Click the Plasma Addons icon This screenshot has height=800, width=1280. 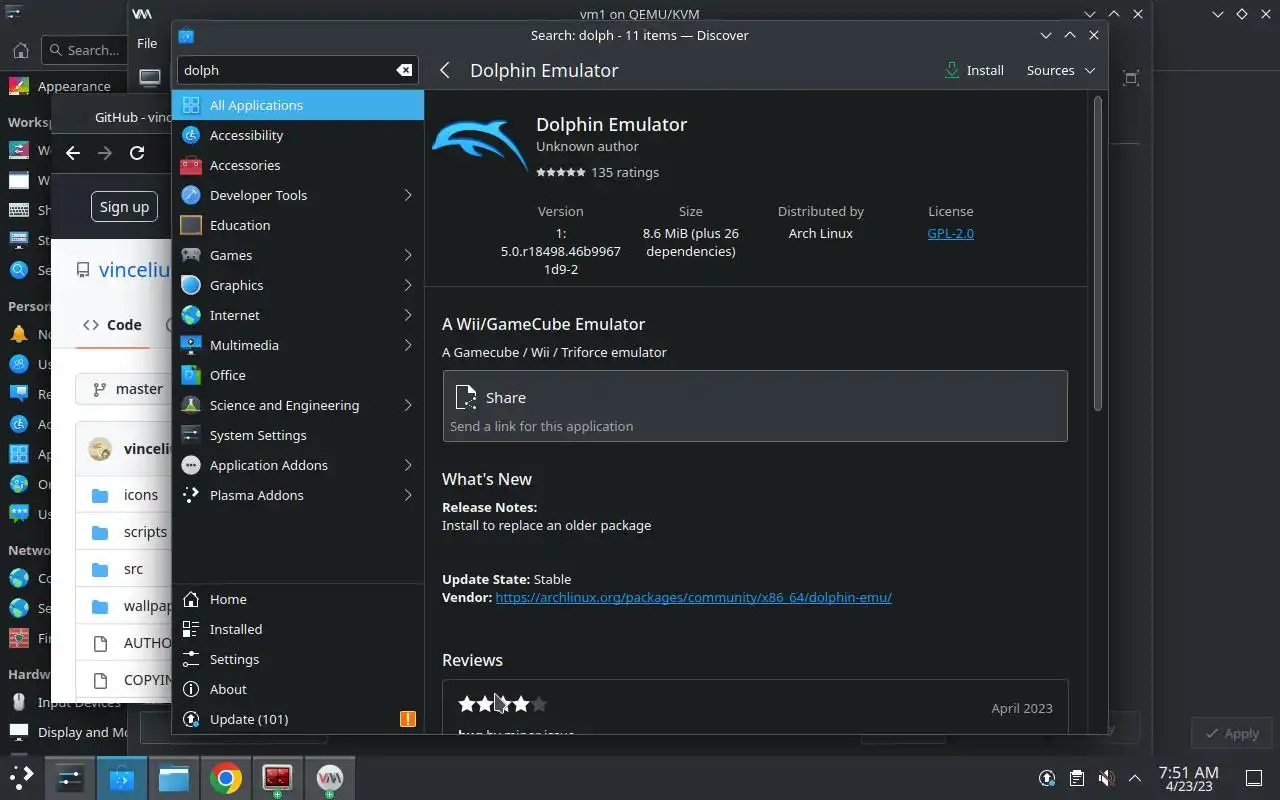(191, 495)
